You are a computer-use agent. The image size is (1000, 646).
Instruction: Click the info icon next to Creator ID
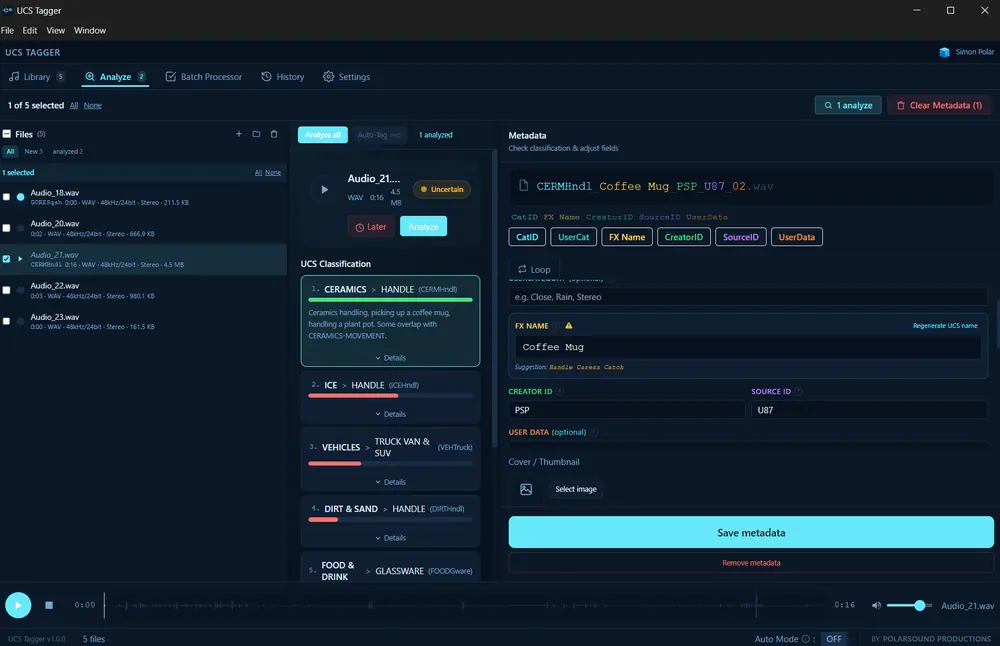click(x=560, y=392)
